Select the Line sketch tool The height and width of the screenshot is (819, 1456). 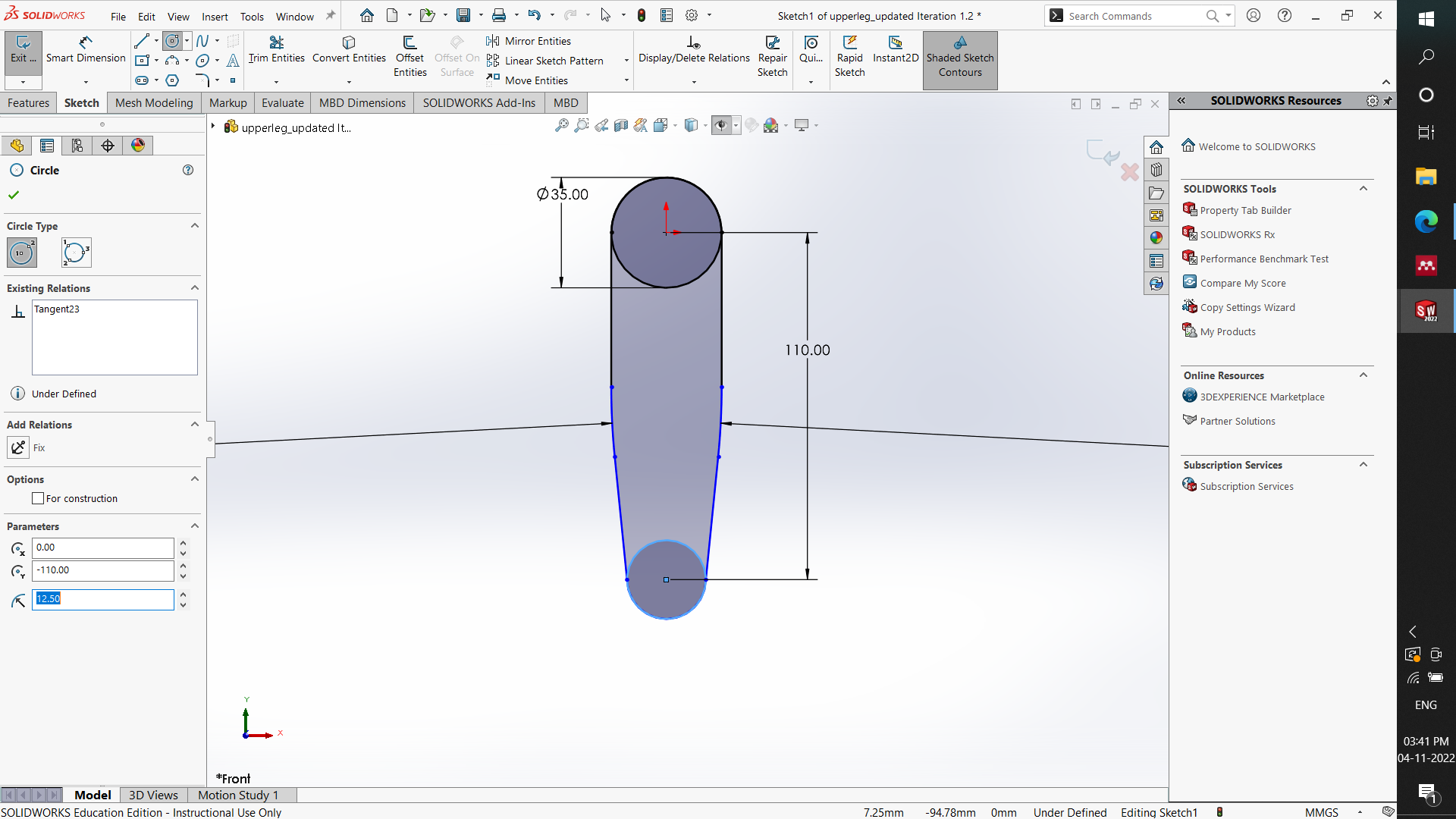coord(141,41)
